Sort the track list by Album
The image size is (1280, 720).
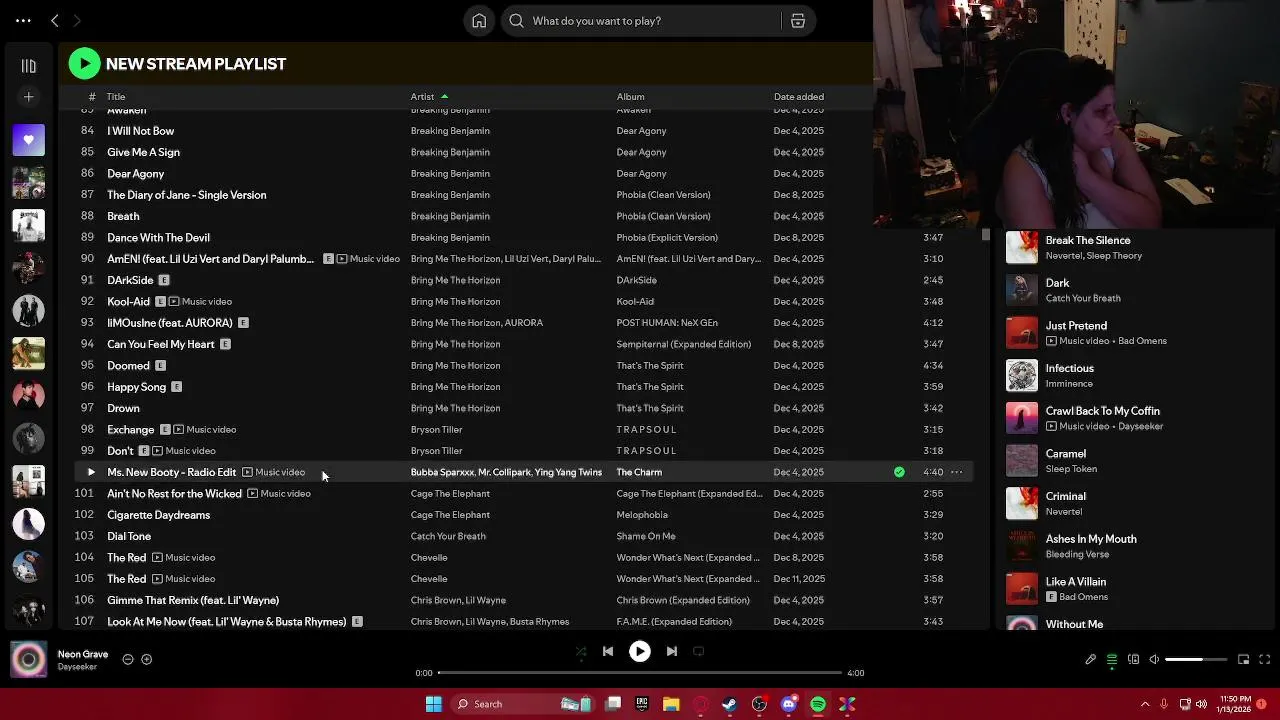point(630,97)
